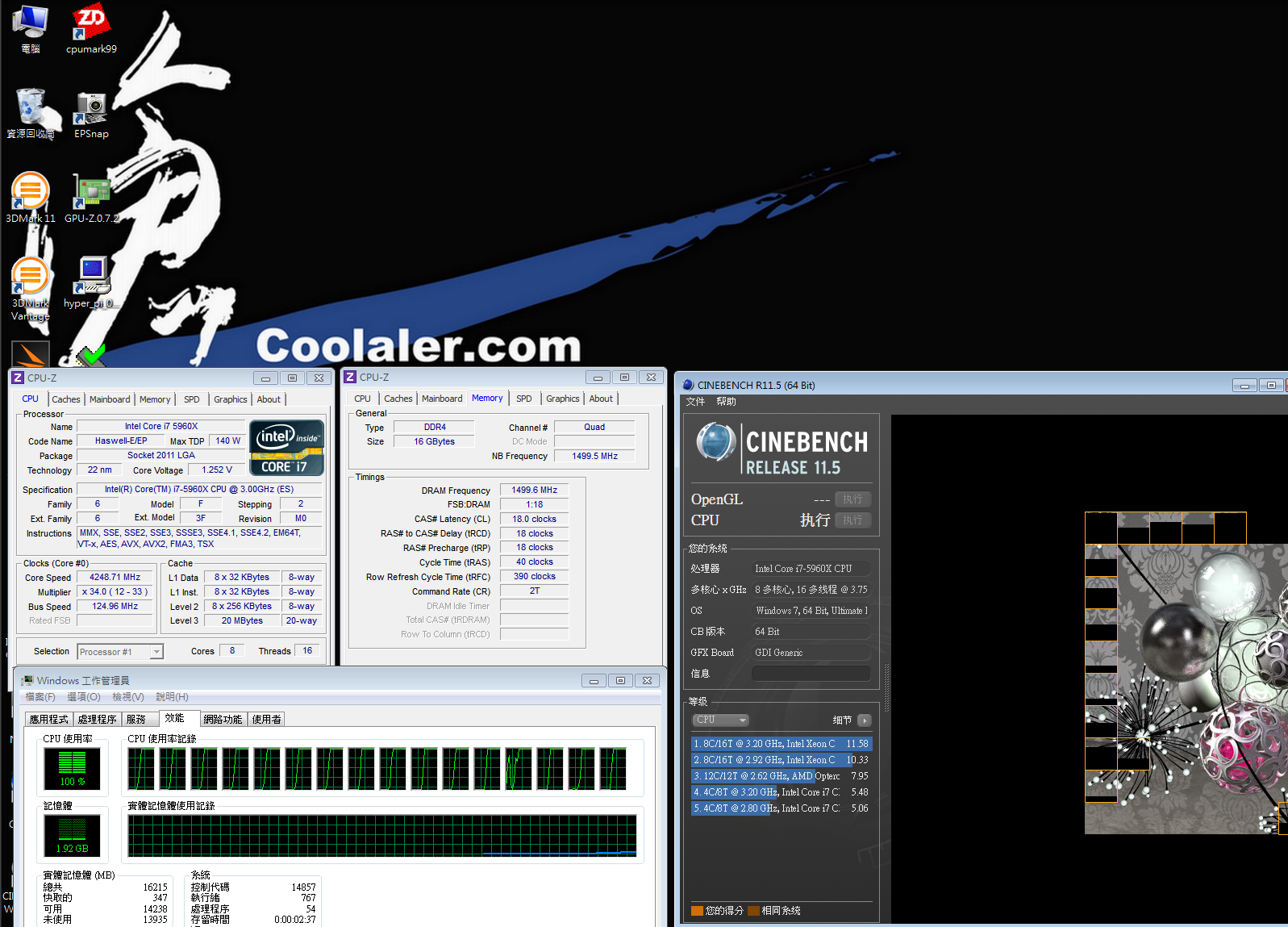Click the Multiplier value x 34.0

tap(115, 592)
